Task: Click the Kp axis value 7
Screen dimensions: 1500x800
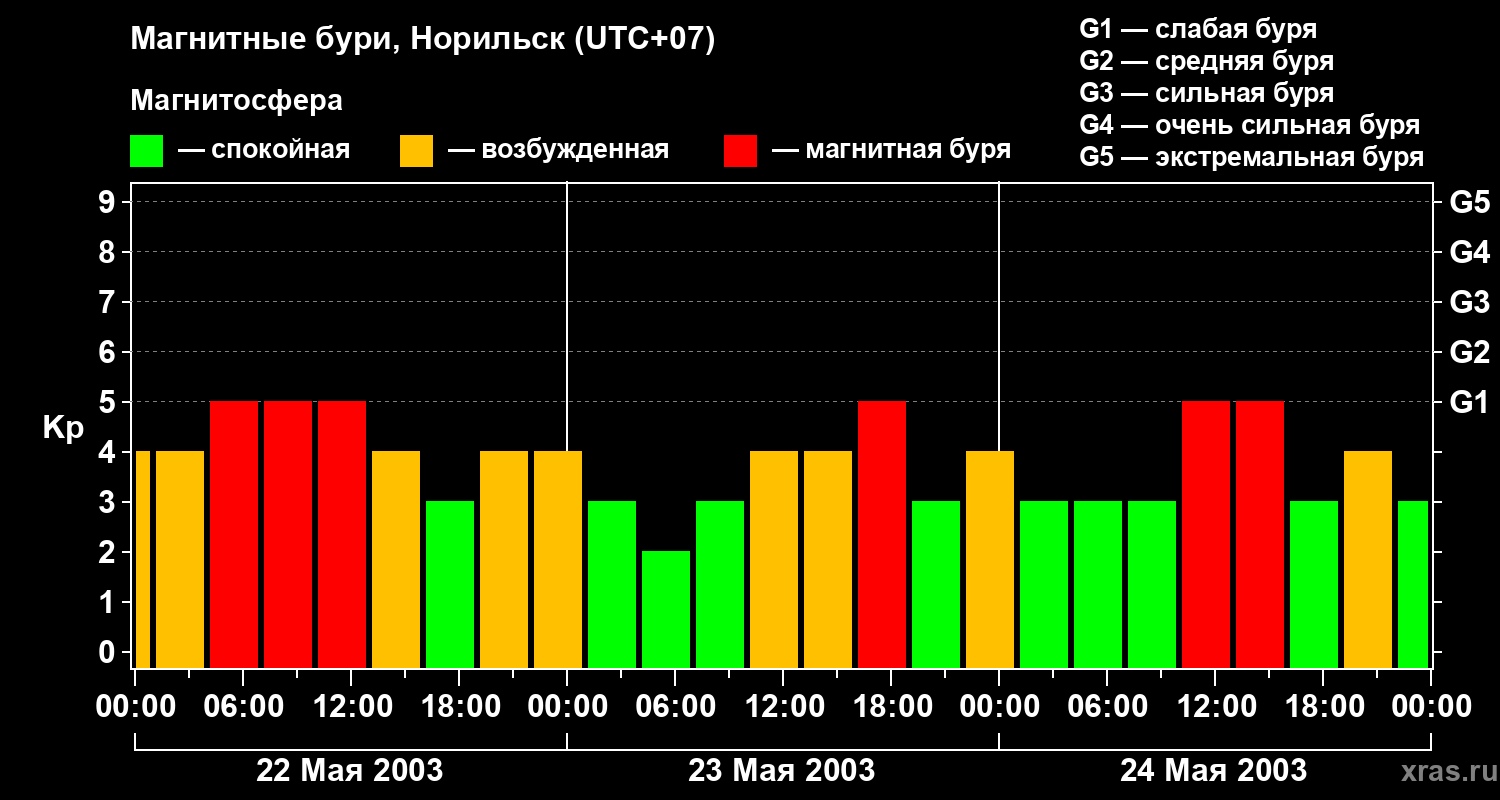Action: (109, 302)
